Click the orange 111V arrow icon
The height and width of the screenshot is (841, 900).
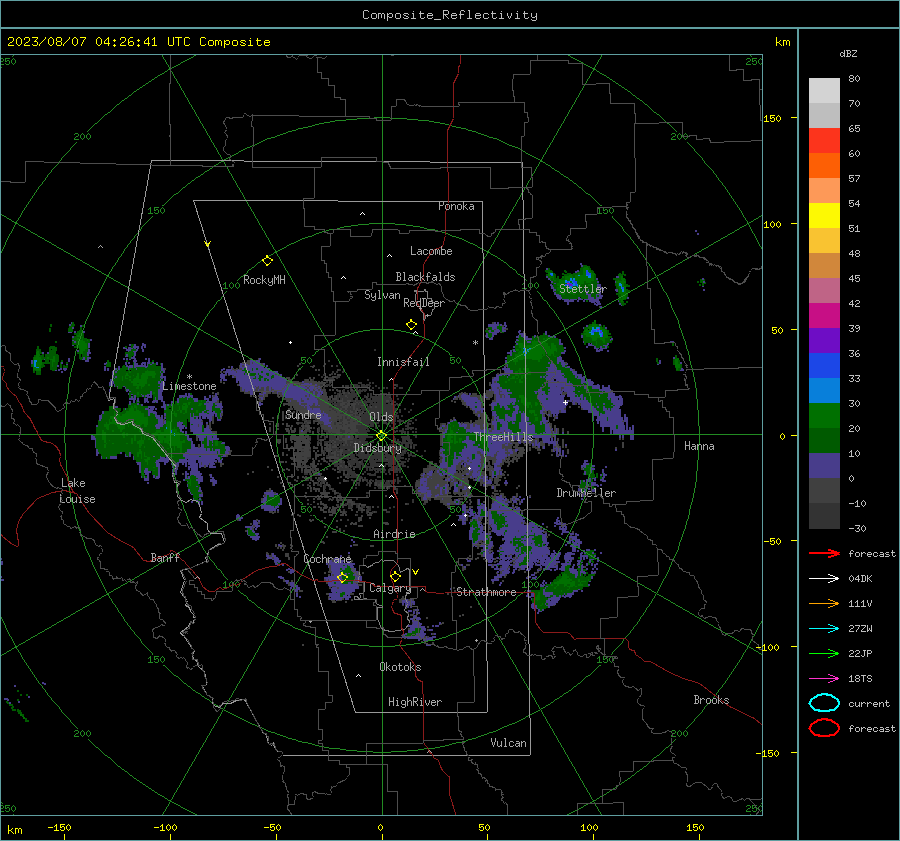point(824,603)
